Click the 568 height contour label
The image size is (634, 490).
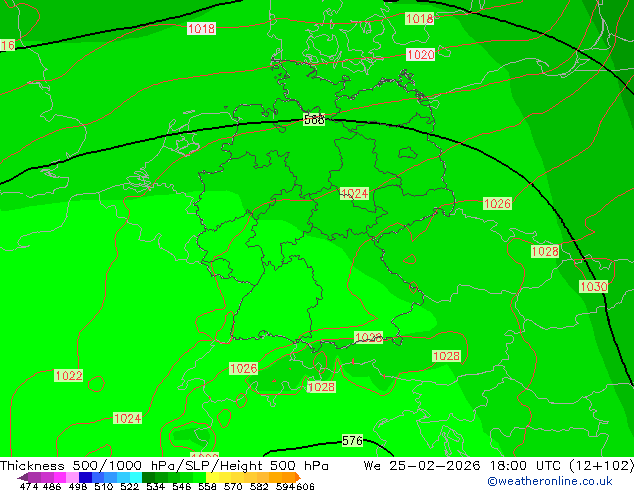coord(314,120)
